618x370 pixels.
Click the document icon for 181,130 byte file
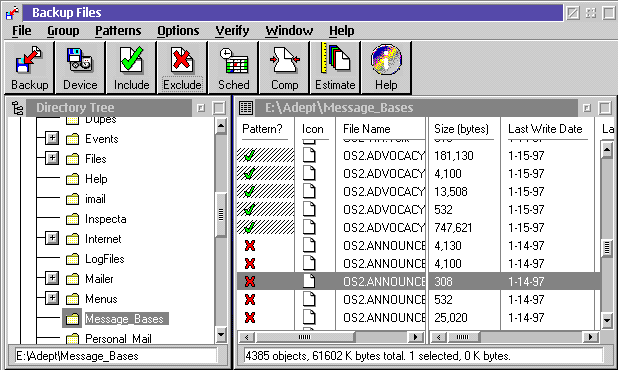coord(309,155)
